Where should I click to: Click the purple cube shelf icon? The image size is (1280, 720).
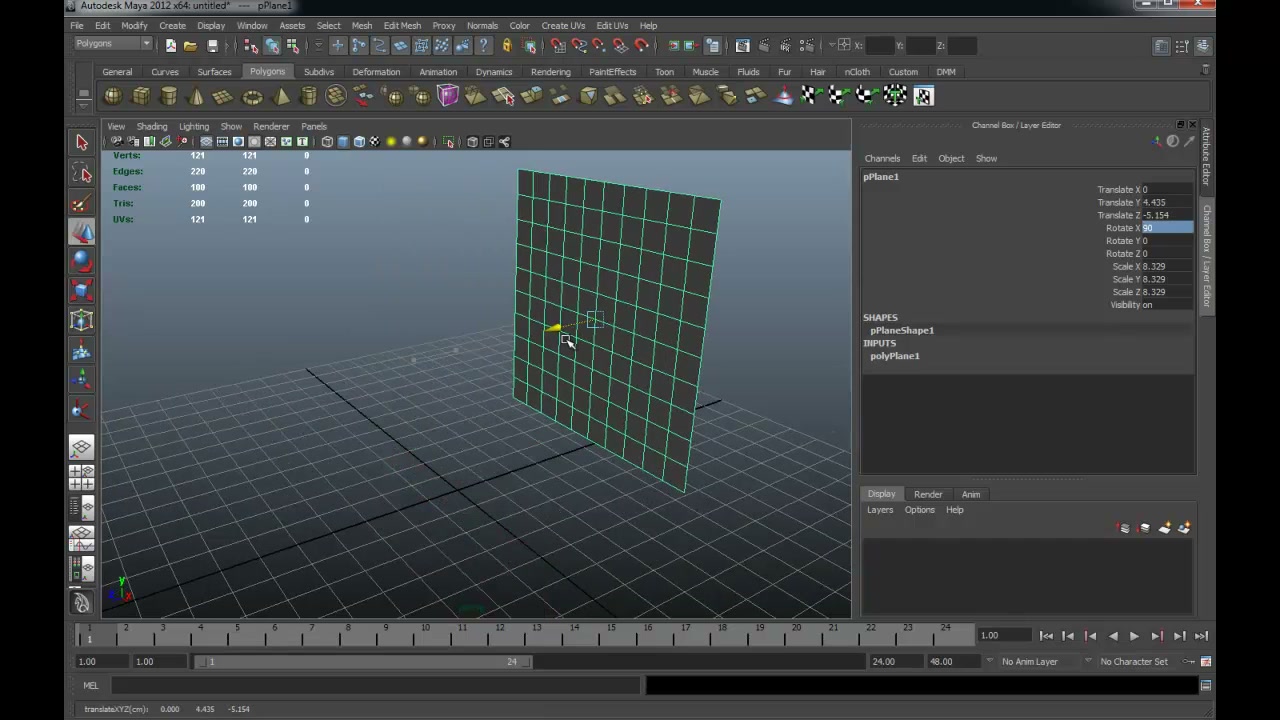pos(447,96)
